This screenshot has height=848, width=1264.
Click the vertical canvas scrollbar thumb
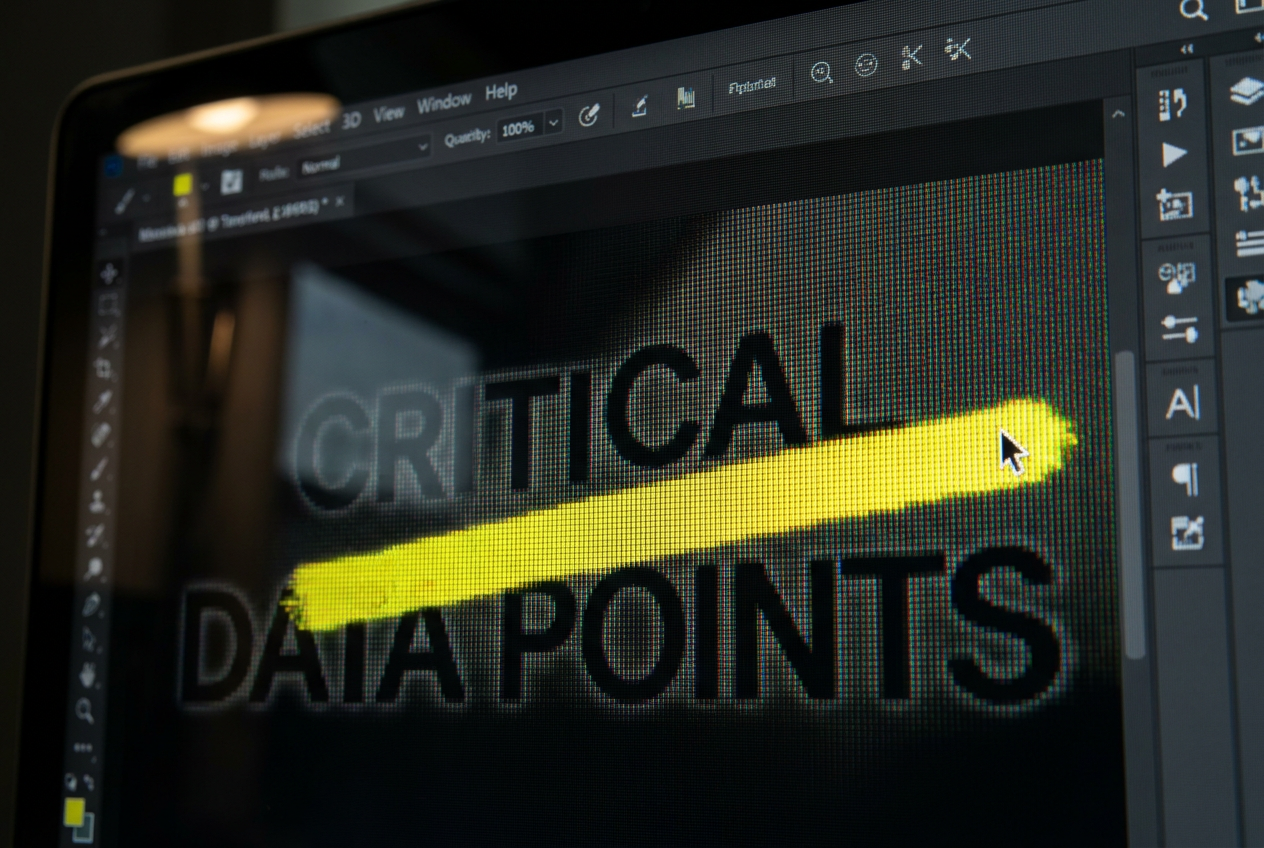[1131, 503]
